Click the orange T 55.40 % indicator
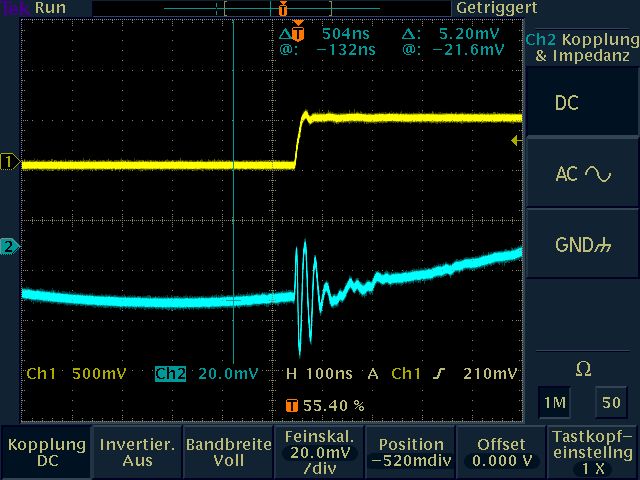The height and width of the screenshot is (480, 640). pos(324,406)
